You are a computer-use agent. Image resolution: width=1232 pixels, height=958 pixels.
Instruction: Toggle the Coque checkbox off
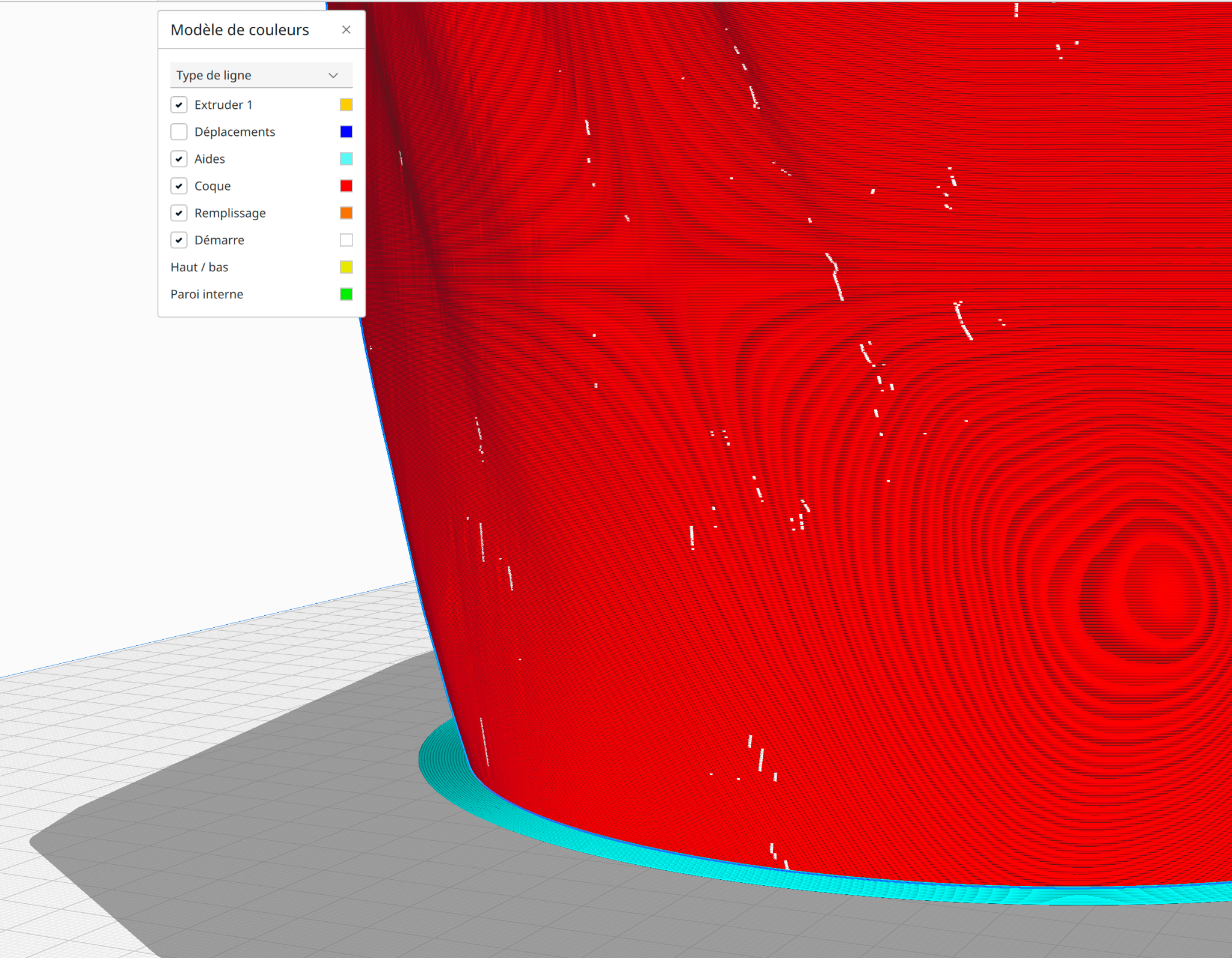tap(179, 186)
